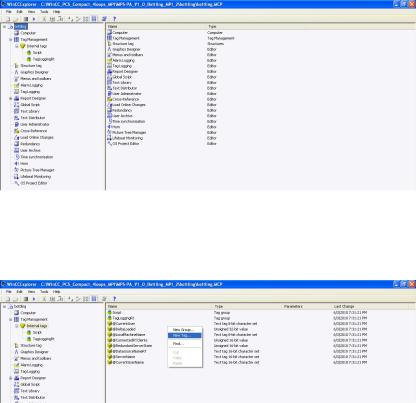The width and height of the screenshot is (416, 403).
Task: Click Type column header in upper window
Action: 311,26
